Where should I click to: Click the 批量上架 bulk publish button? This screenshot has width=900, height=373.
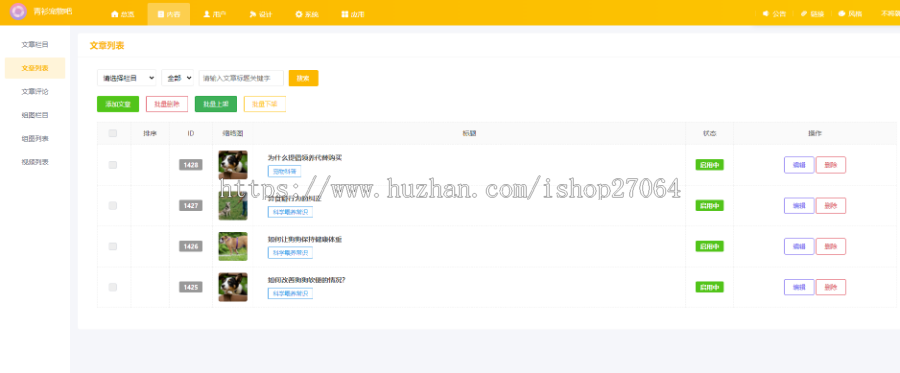(216, 104)
